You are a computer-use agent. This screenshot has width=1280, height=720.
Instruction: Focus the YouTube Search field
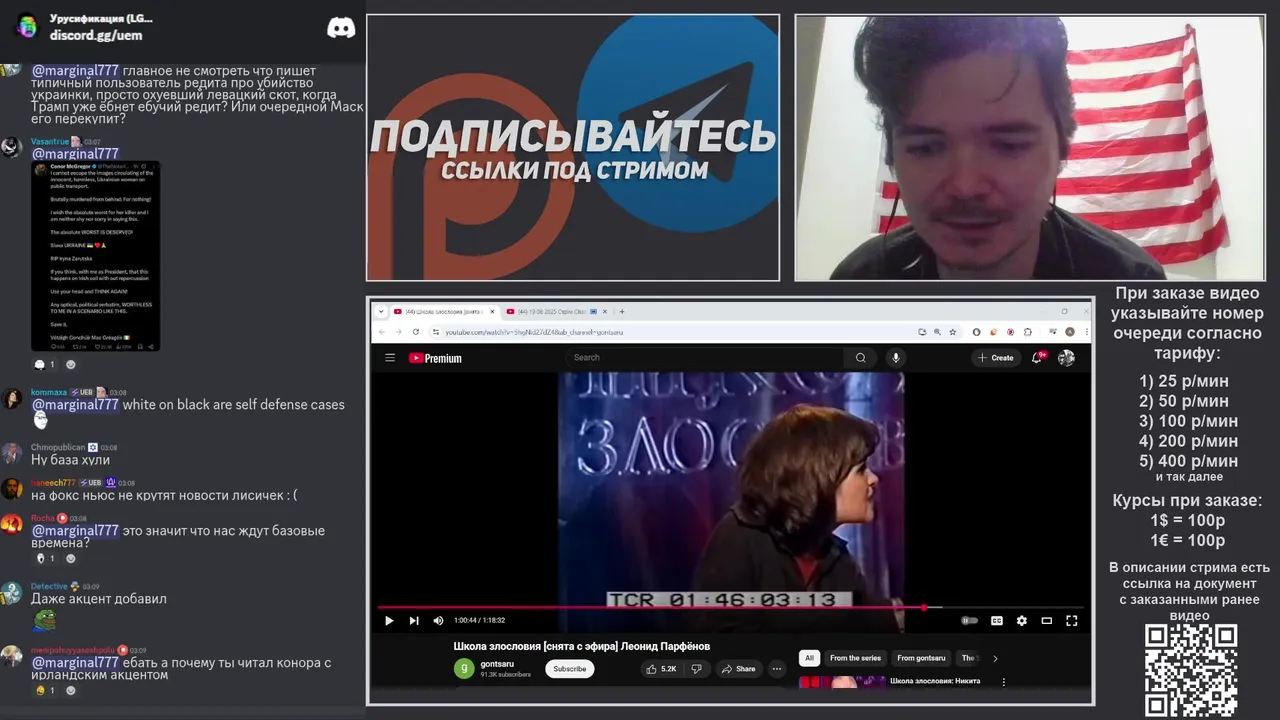[x=705, y=357]
